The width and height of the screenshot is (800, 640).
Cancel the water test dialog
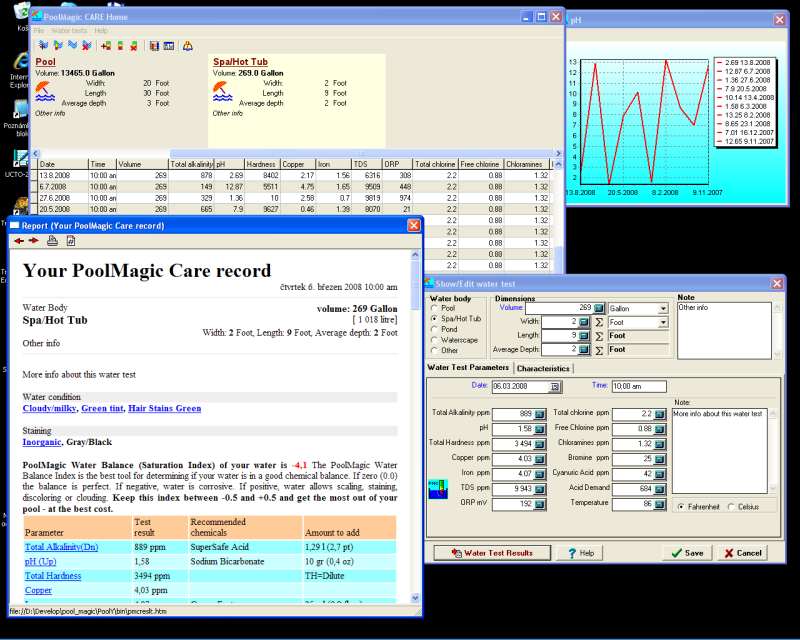(x=743, y=553)
